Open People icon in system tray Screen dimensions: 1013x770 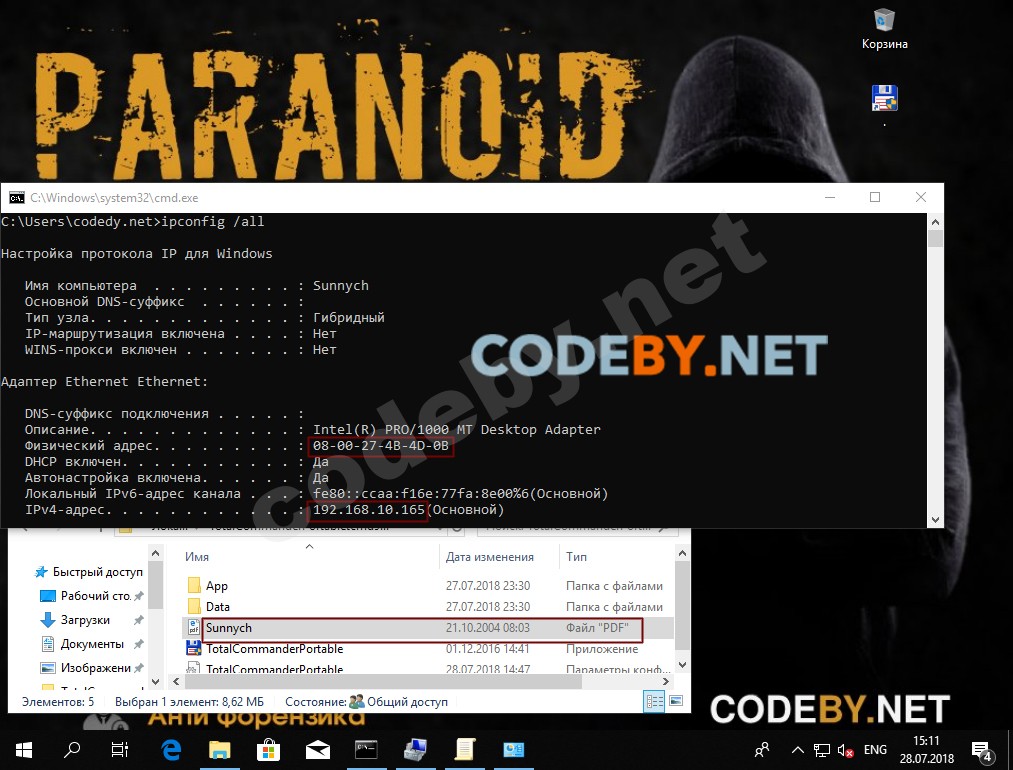click(762, 750)
